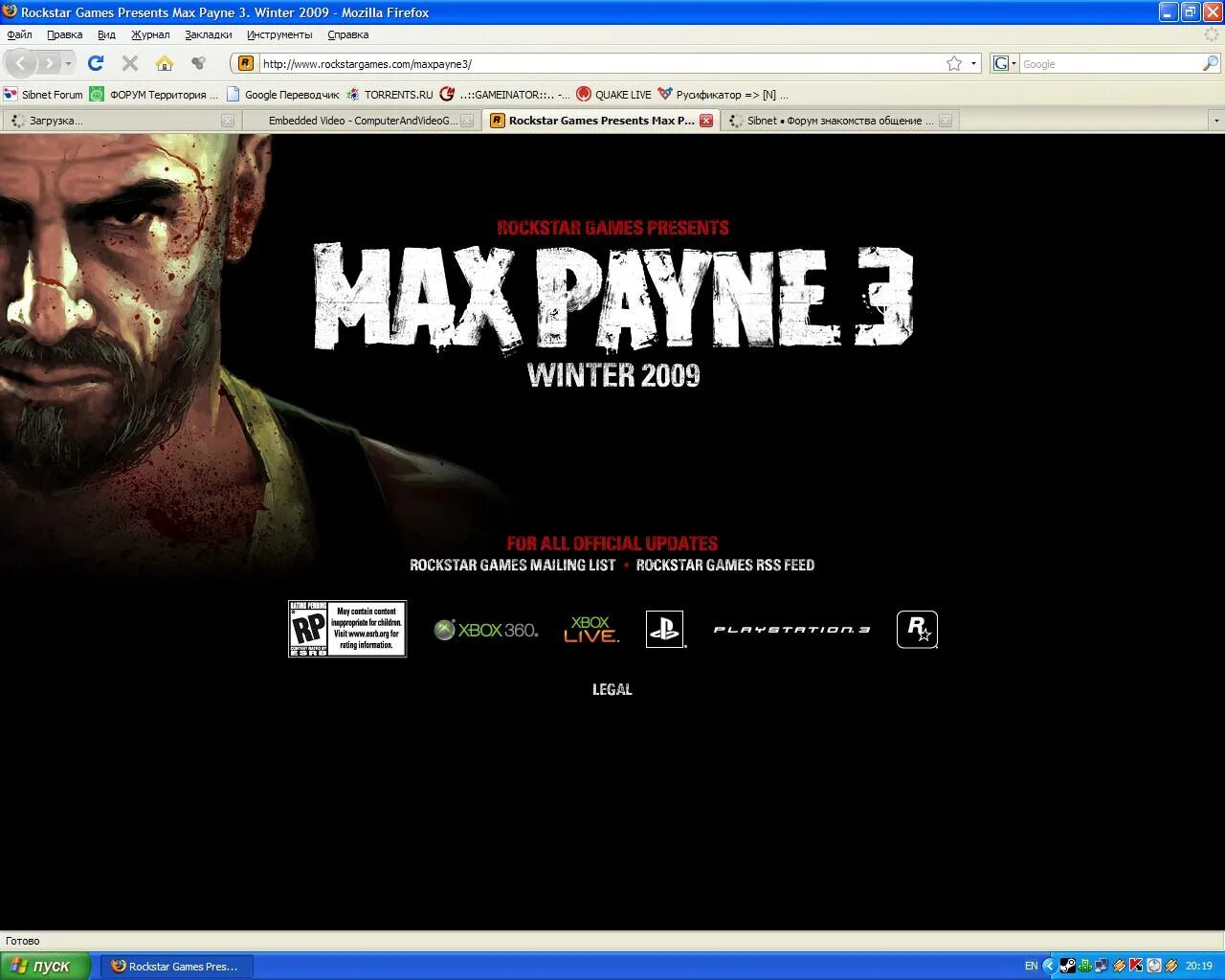Image resolution: width=1225 pixels, height=980 pixels.
Task: Click the PlayStation 3 wordmark logo
Action: coord(791,630)
